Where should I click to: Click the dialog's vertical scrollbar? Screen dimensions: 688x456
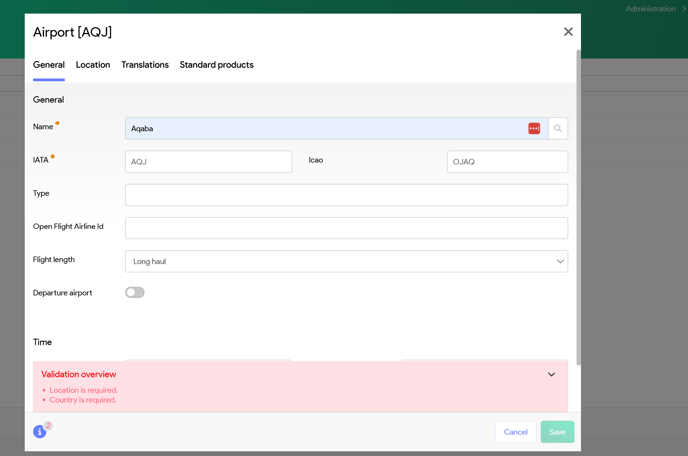click(578, 200)
